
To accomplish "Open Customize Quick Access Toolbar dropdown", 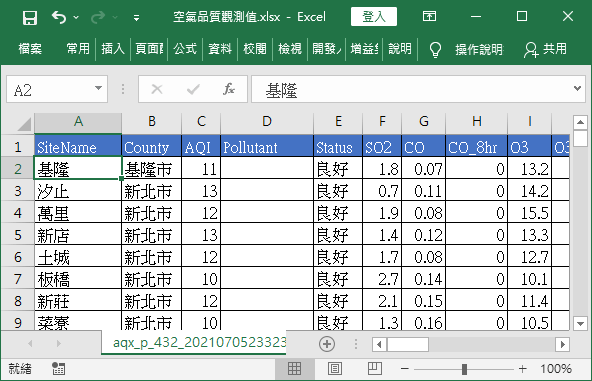I will point(136,17).
